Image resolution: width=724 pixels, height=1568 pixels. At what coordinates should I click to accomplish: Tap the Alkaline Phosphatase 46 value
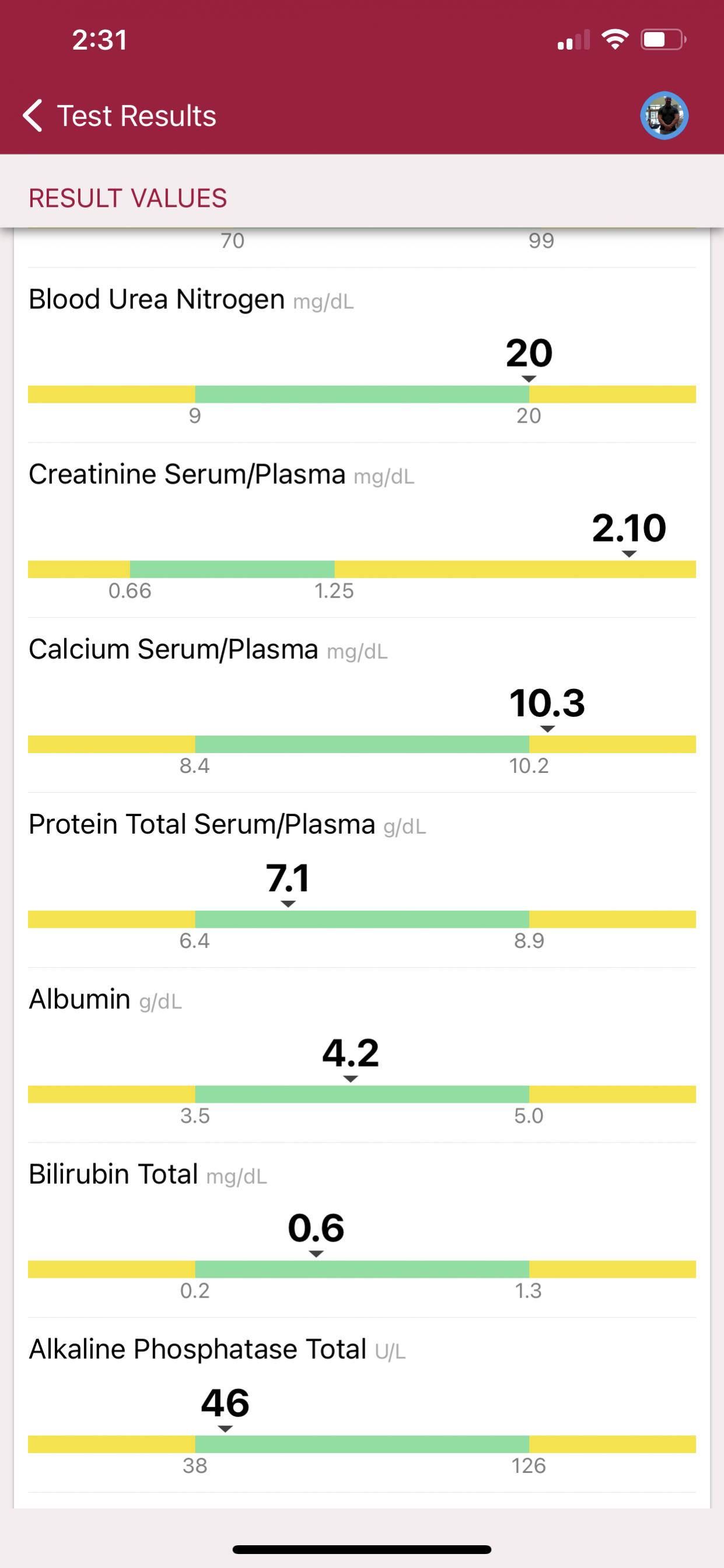pos(225,1403)
